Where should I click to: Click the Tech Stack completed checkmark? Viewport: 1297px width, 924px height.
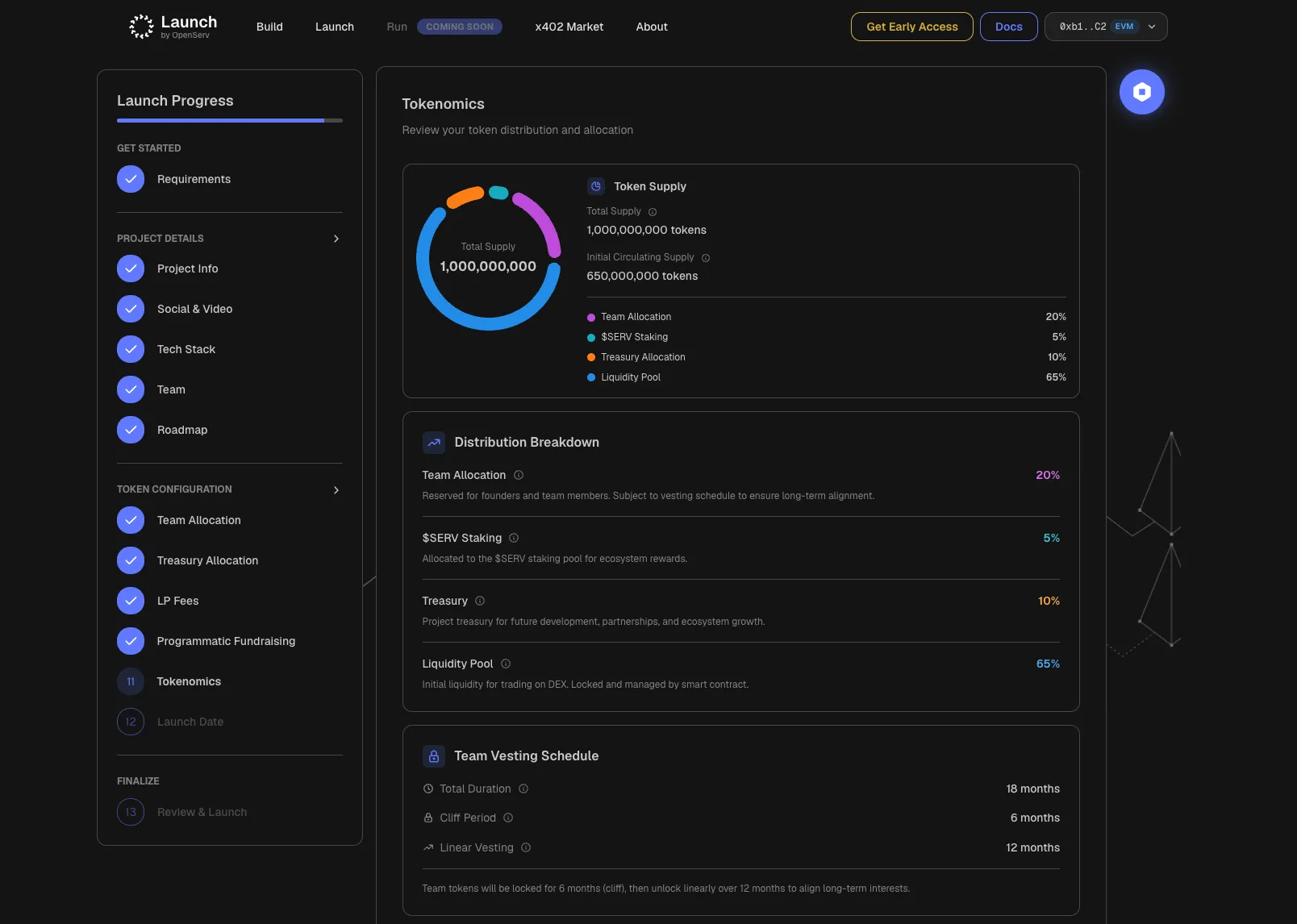coord(131,349)
